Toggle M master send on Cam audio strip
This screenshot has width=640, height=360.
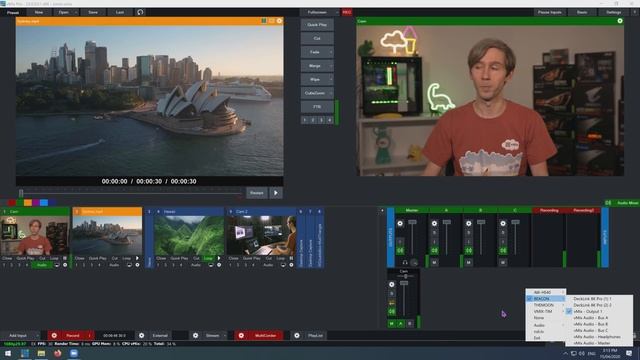click(392, 323)
